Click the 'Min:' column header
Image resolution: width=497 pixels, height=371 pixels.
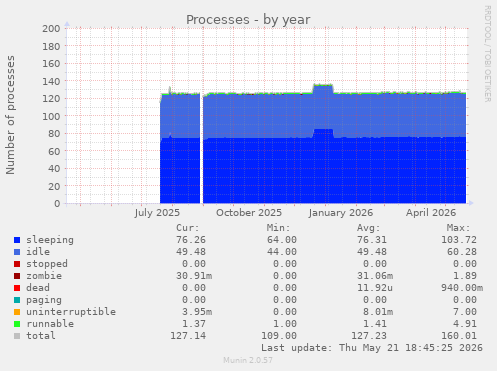tap(278, 228)
